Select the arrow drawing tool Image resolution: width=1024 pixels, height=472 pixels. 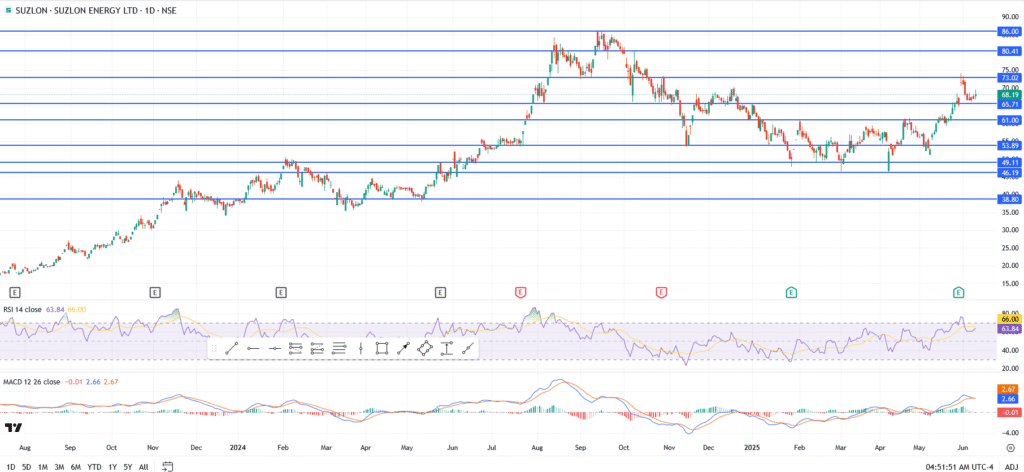[x=403, y=348]
